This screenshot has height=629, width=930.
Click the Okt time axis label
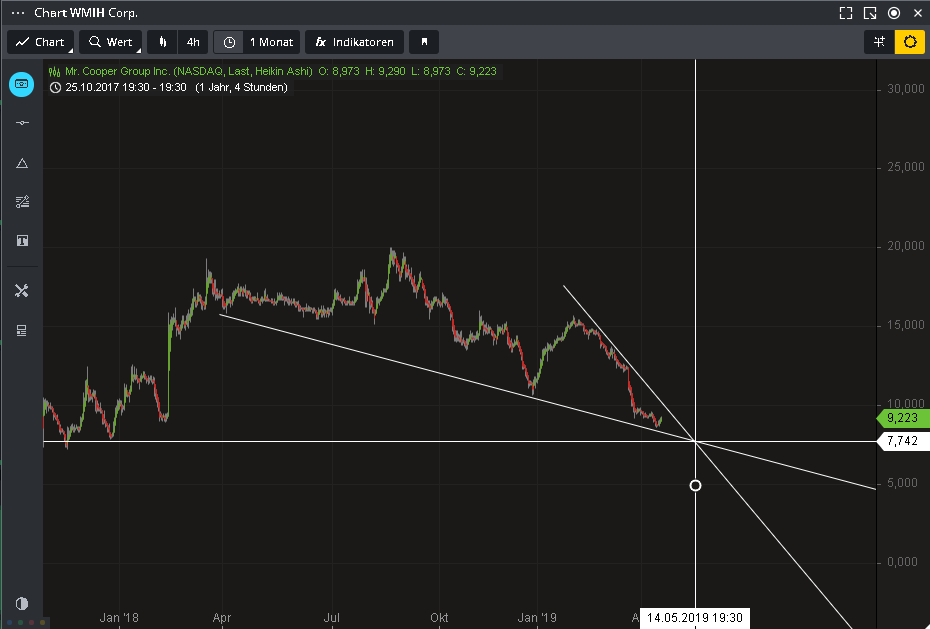(439, 618)
